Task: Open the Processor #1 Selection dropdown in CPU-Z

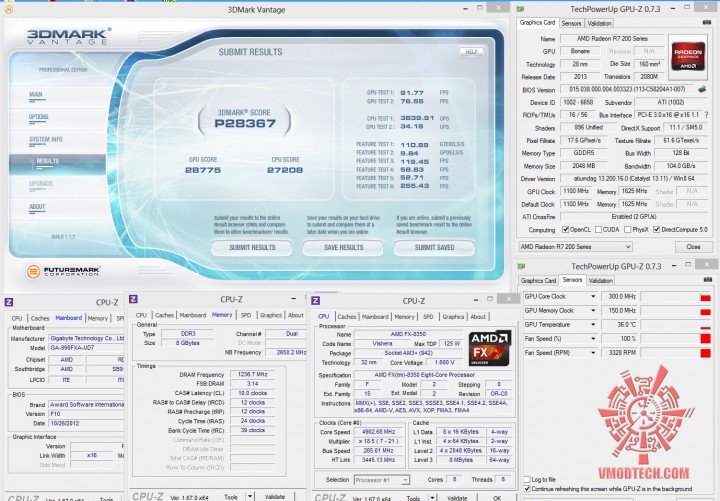Action: click(x=382, y=480)
